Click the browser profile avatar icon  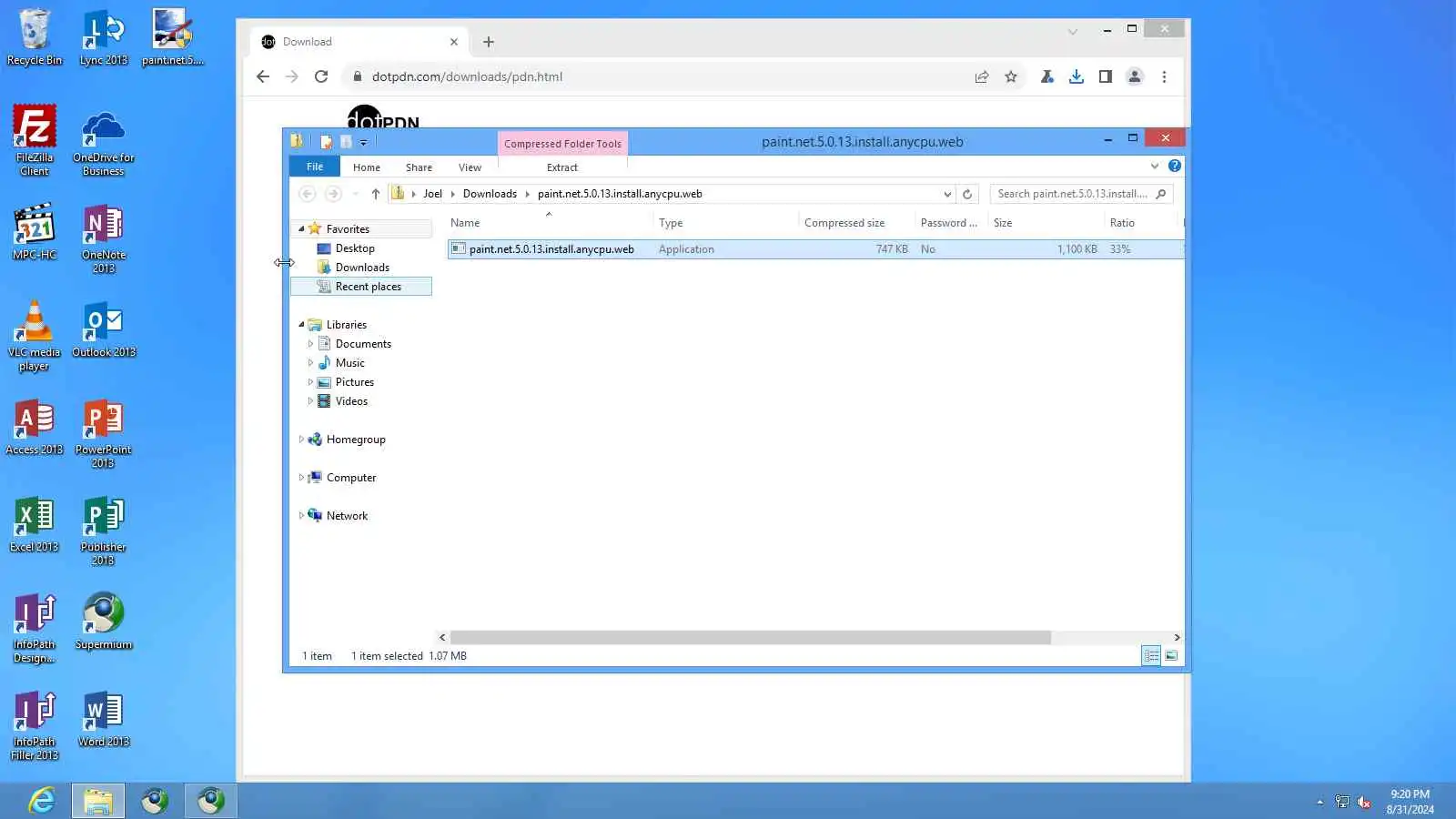[x=1135, y=76]
